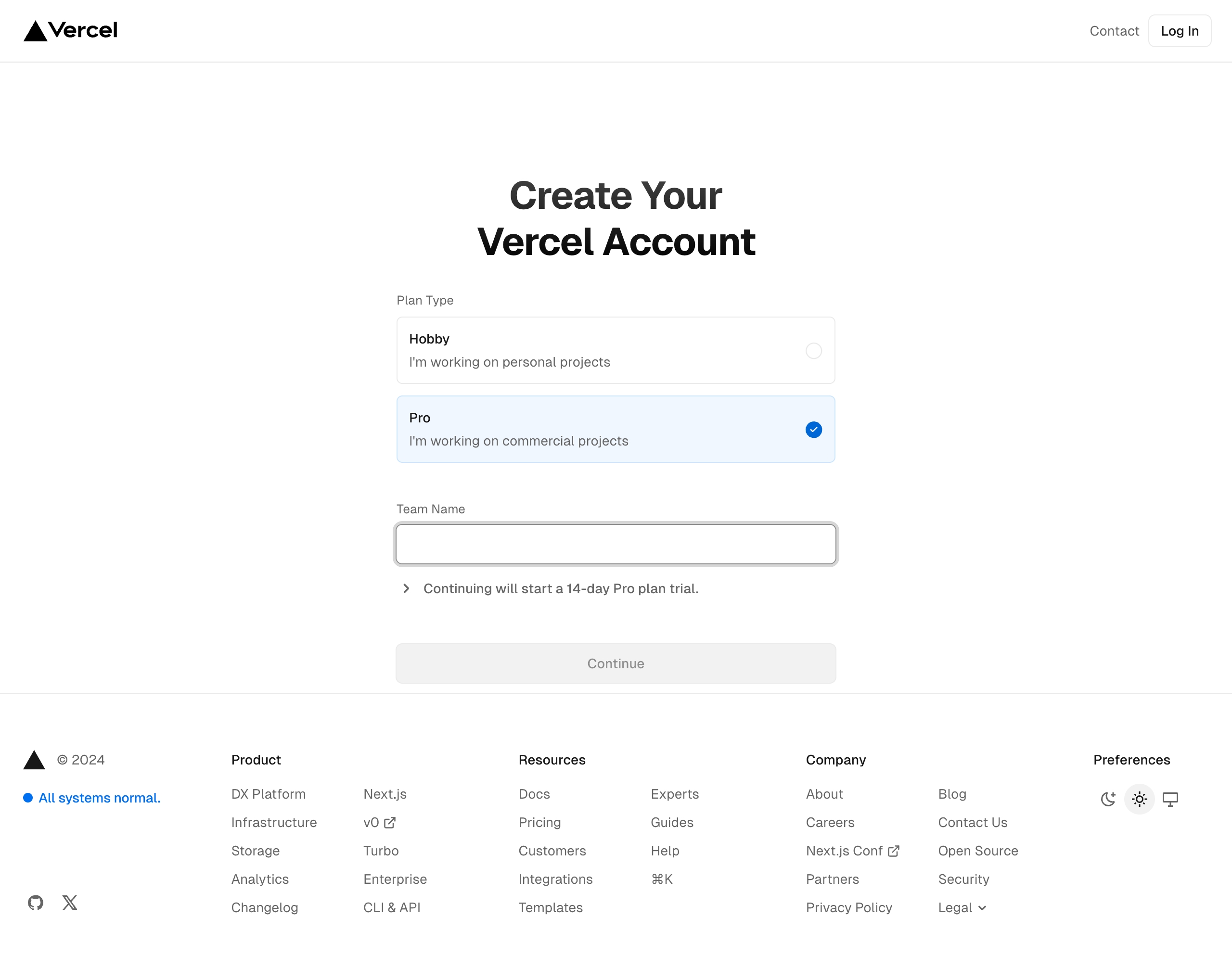Click the Log In button
1232x968 pixels.
pyautogui.click(x=1180, y=31)
